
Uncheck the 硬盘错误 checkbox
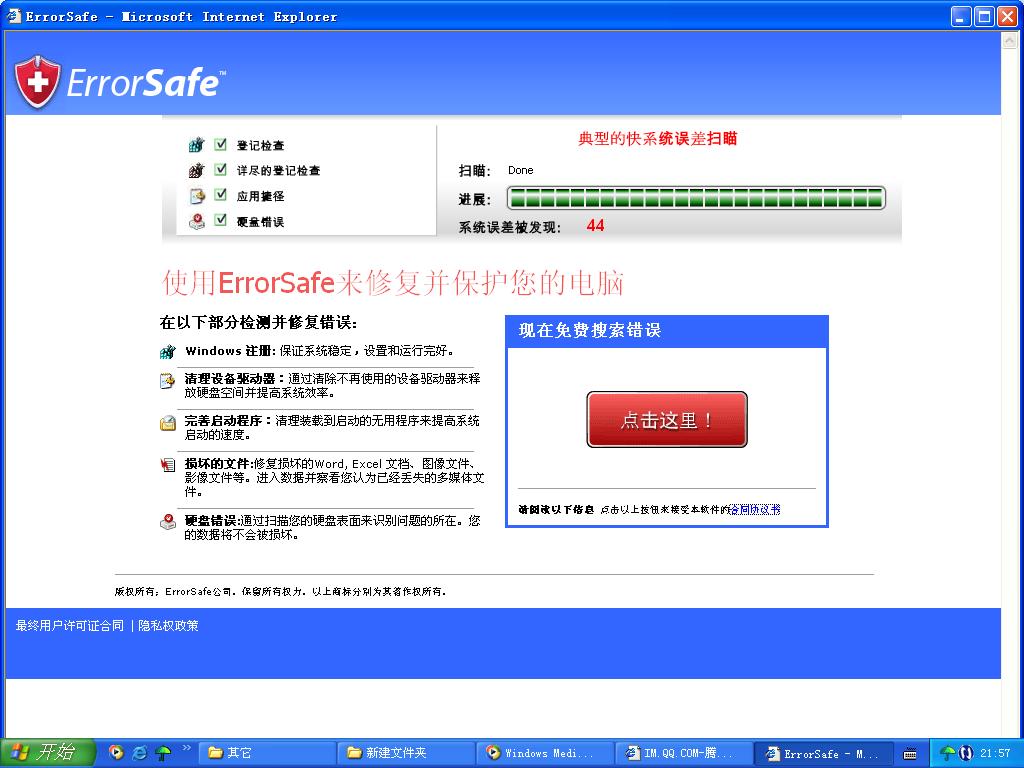tap(221, 220)
